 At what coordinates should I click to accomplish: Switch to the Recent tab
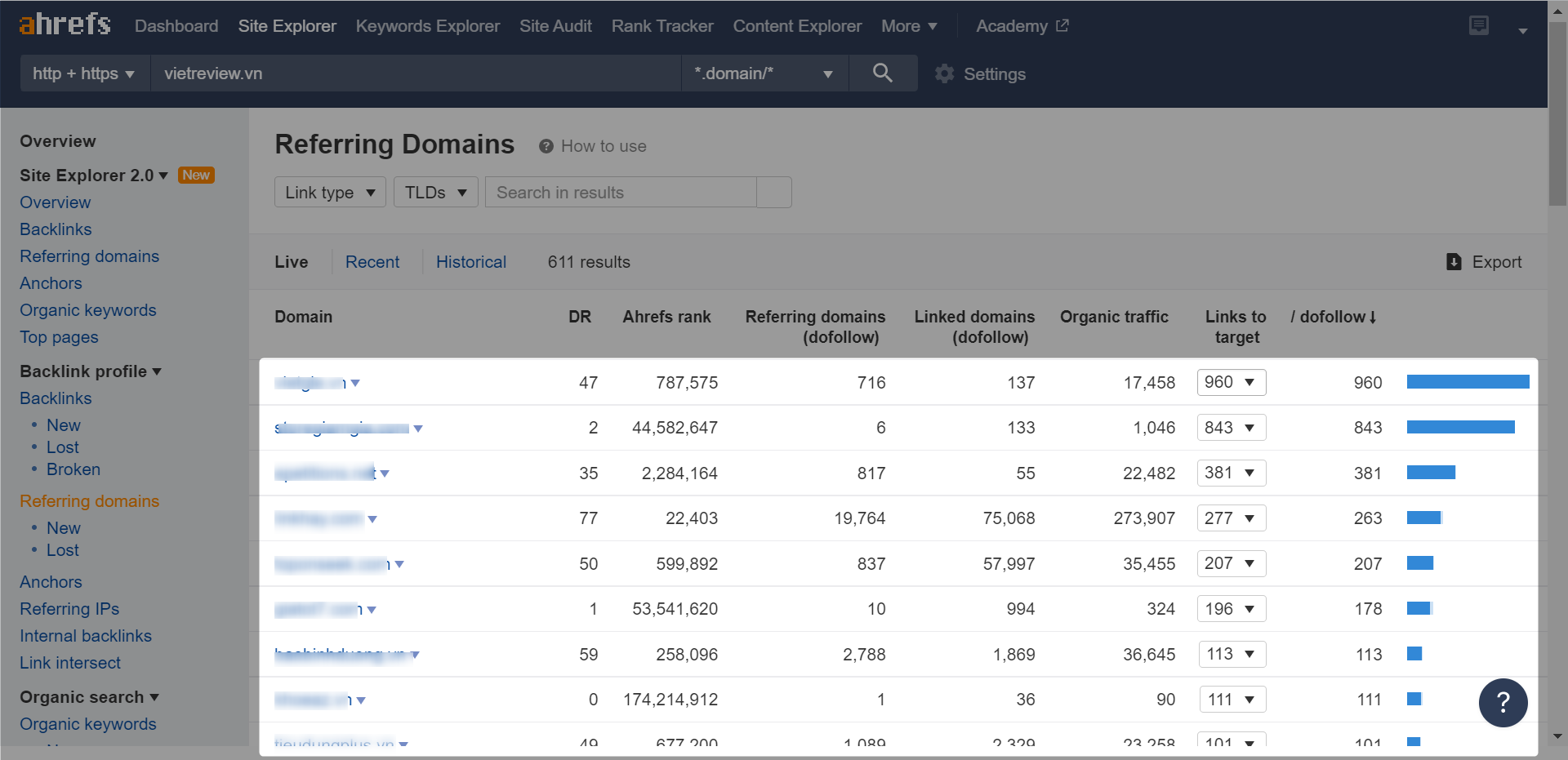click(x=372, y=262)
